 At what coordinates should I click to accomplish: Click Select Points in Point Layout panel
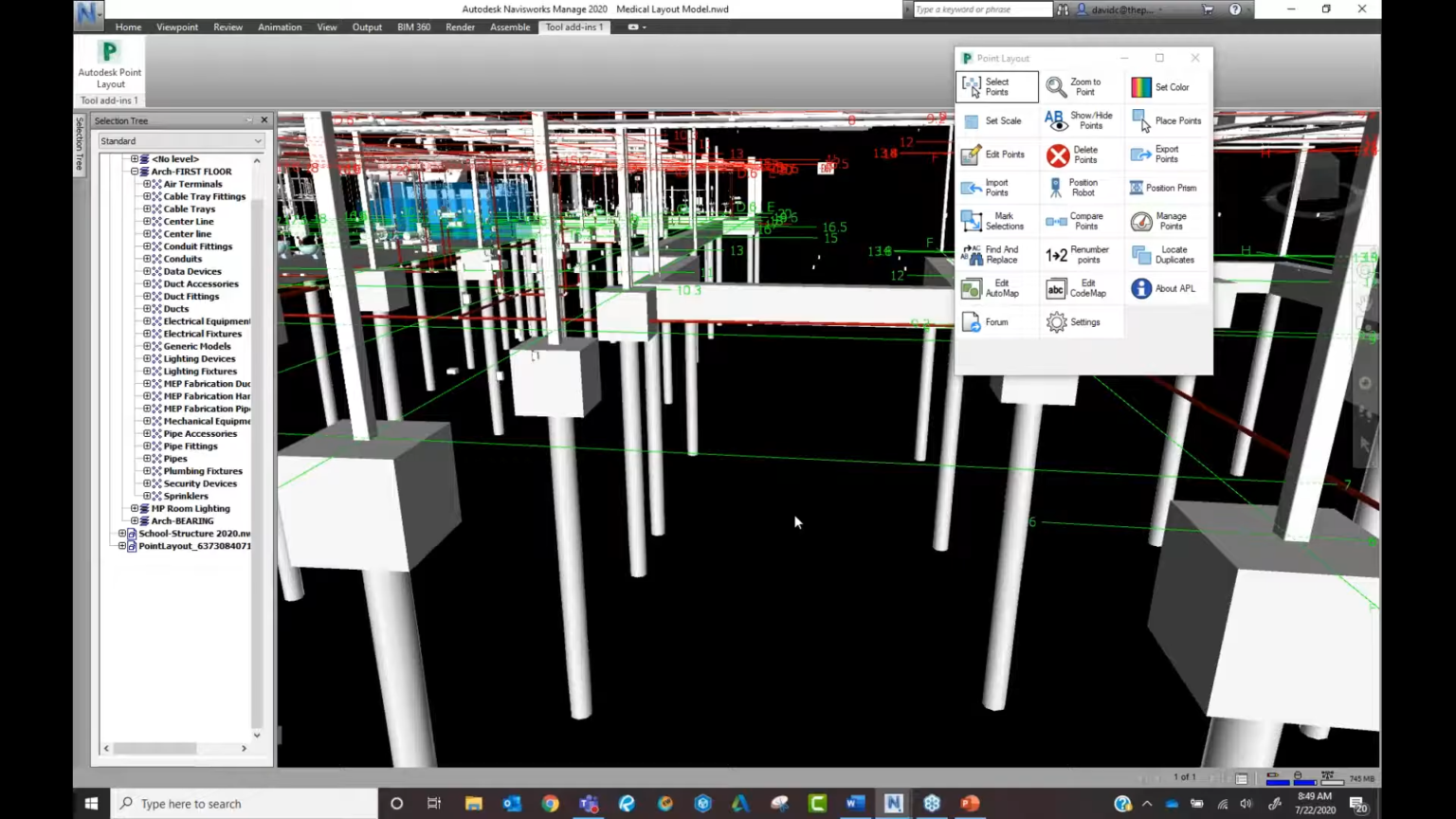997,87
